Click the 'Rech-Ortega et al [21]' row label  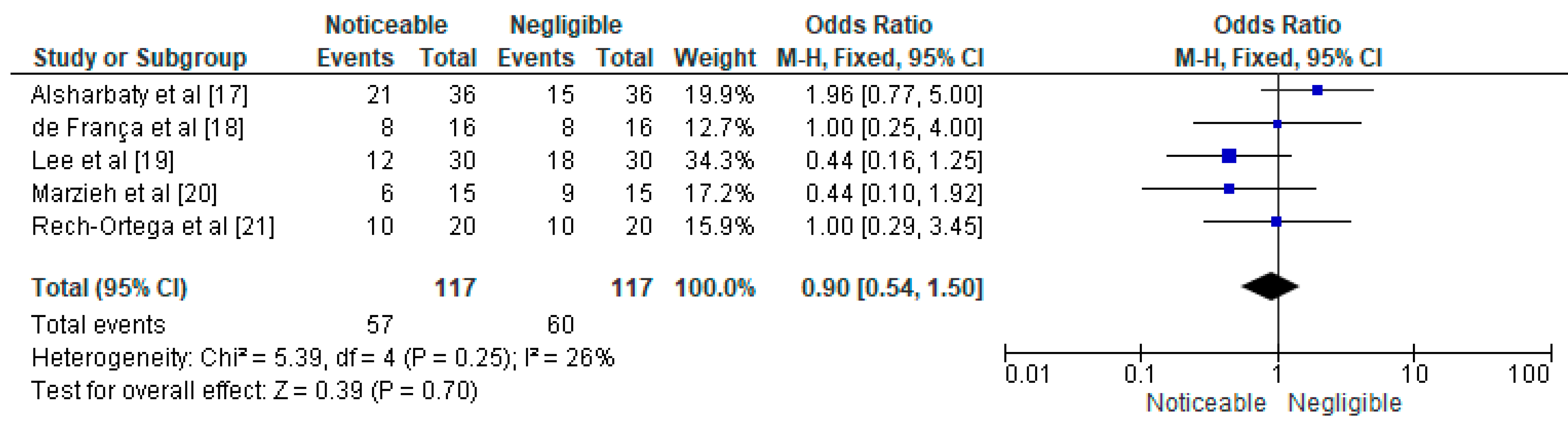153,227
